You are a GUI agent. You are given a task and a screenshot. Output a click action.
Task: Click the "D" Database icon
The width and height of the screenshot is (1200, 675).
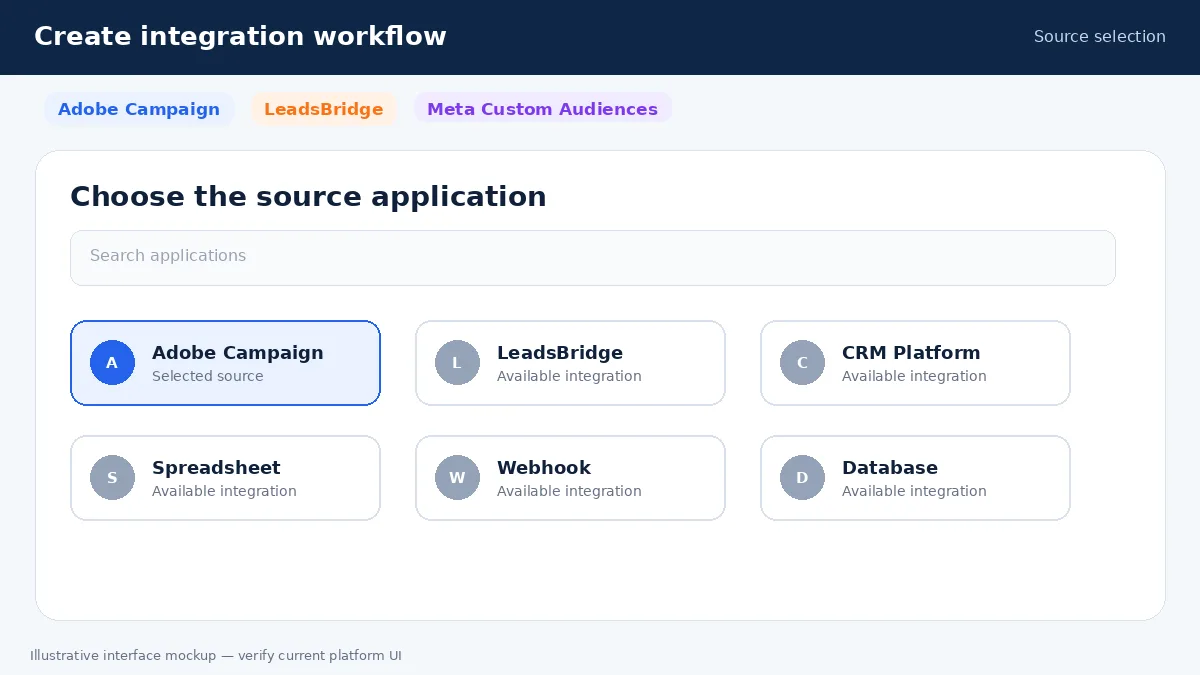[802, 478]
